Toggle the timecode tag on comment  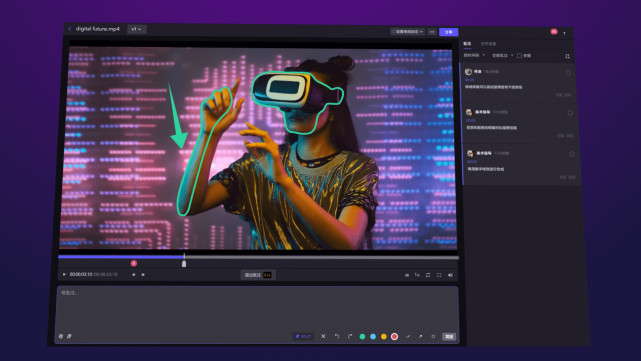point(303,336)
